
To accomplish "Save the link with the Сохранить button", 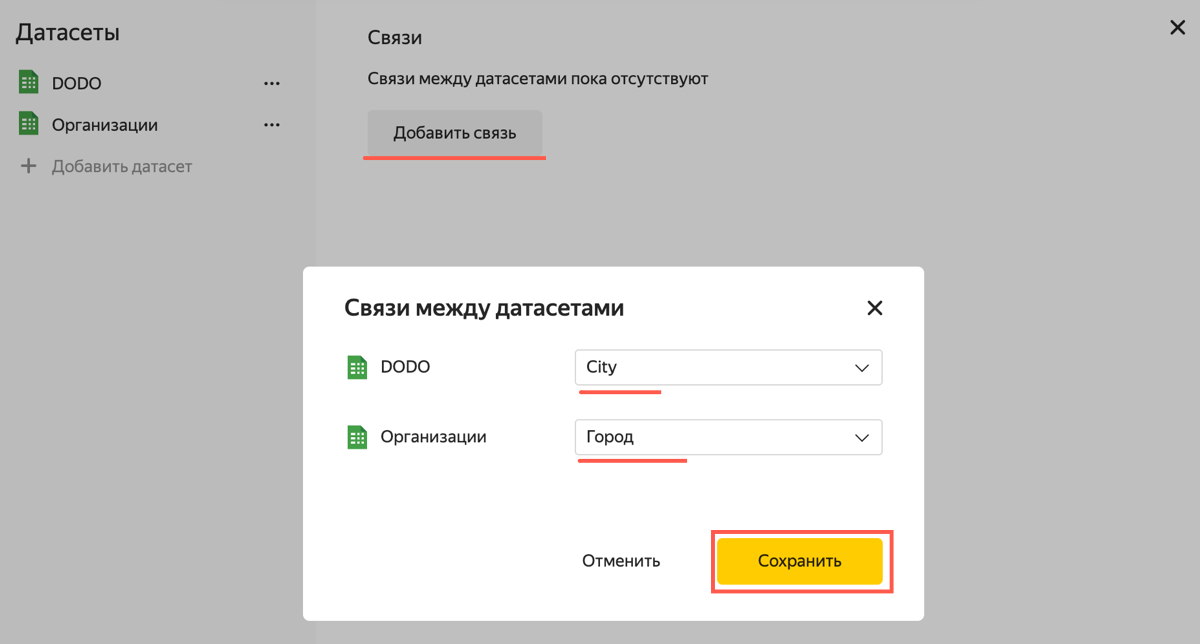I will coord(799,561).
